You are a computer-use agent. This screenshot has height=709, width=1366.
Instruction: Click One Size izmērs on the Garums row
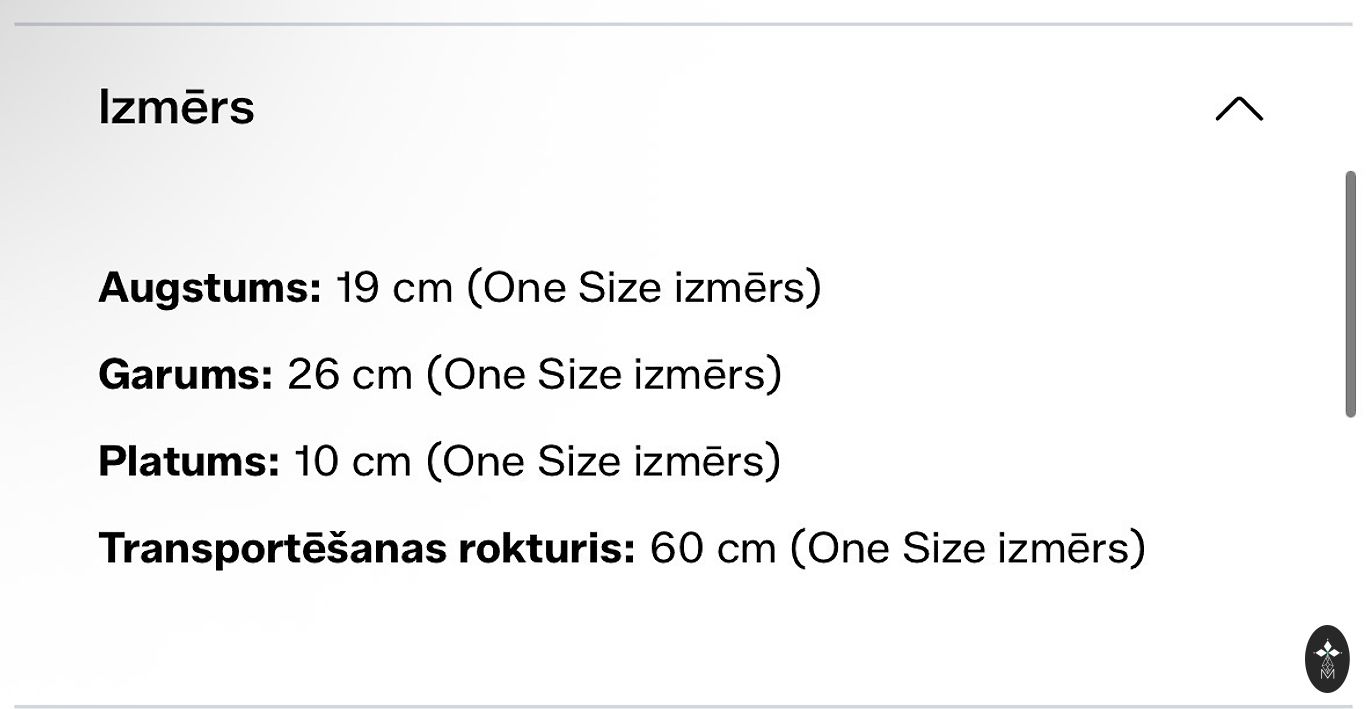(604, 375)
